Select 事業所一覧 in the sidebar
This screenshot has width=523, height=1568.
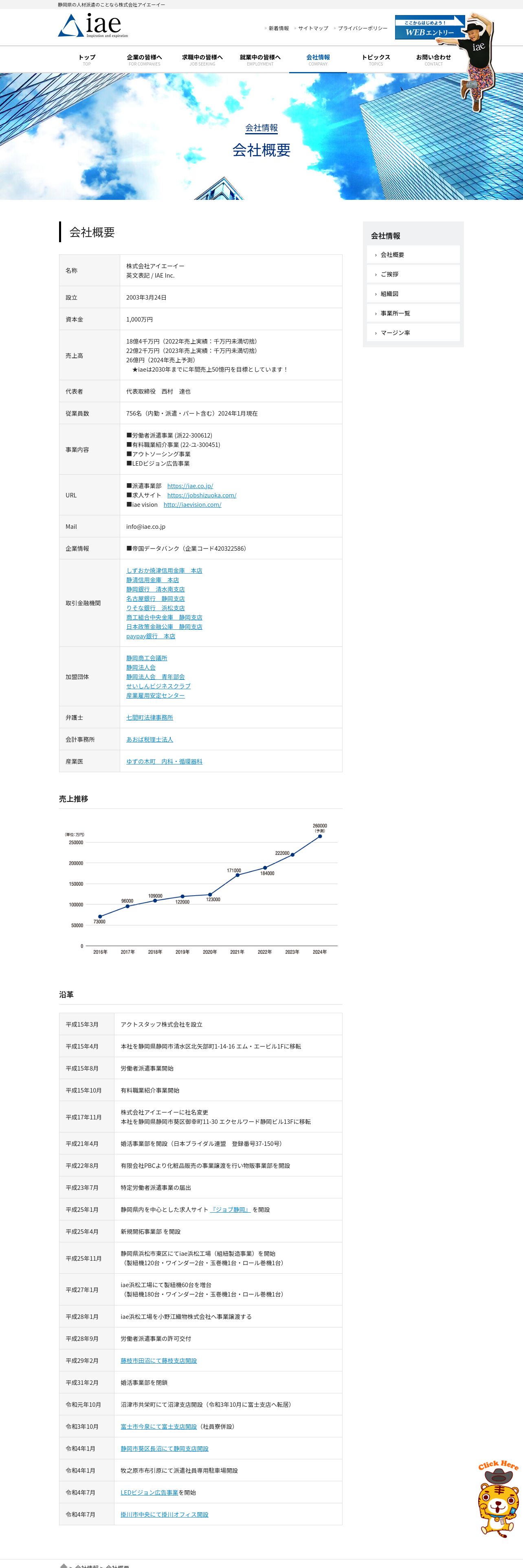(413, 313)
